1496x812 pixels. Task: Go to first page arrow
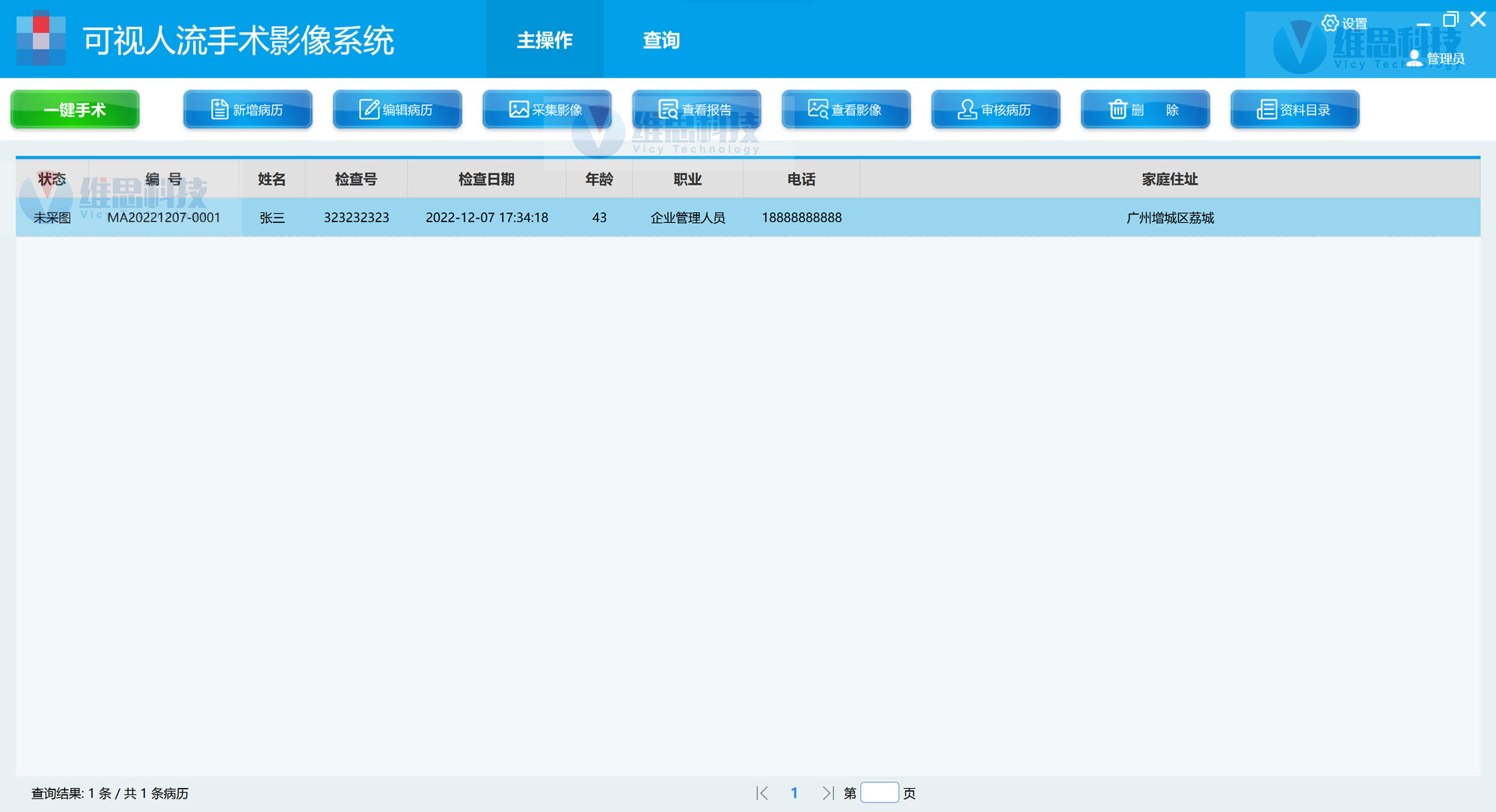pos(762,793)
